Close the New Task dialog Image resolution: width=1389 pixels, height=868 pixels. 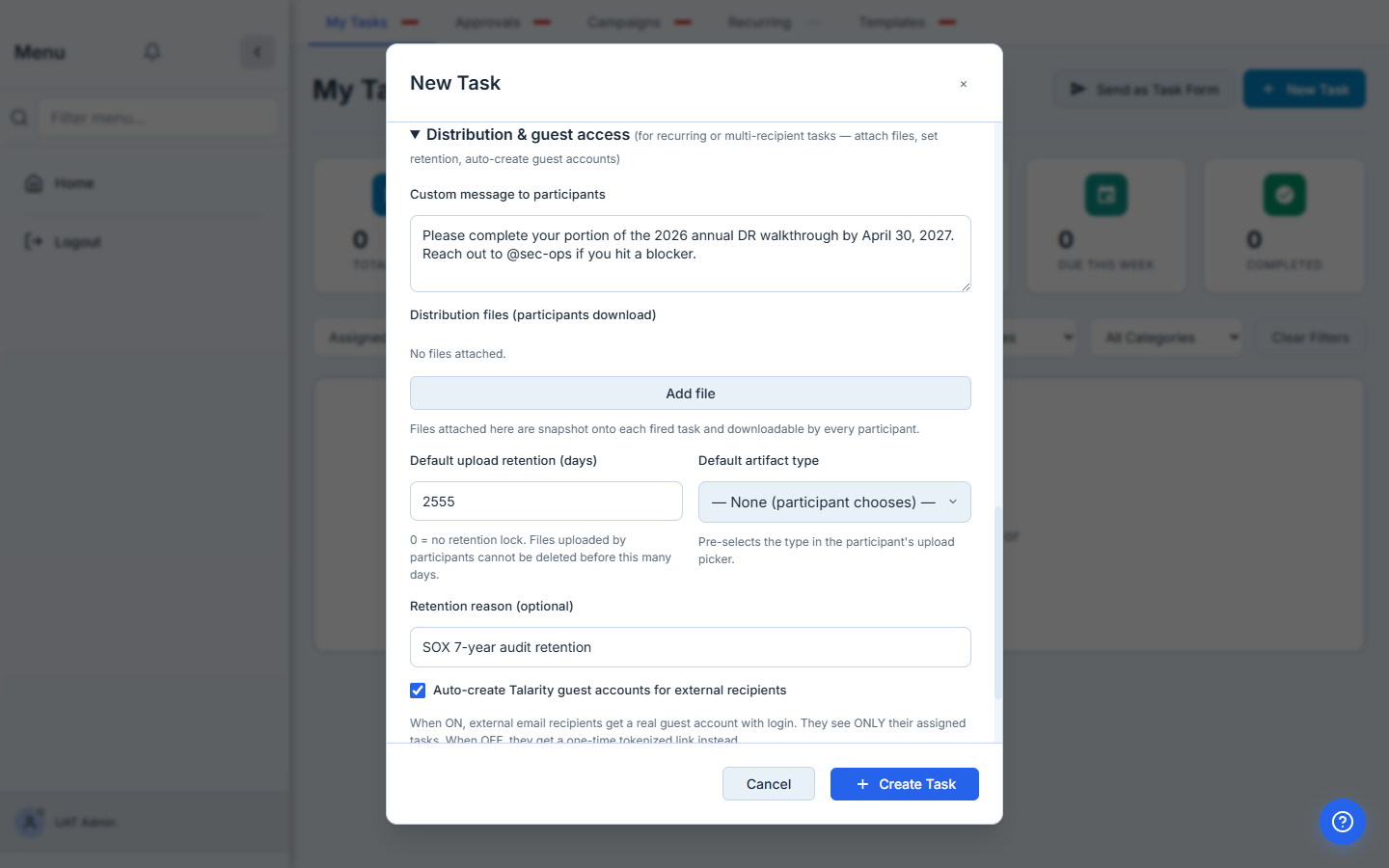coord(964,84)
